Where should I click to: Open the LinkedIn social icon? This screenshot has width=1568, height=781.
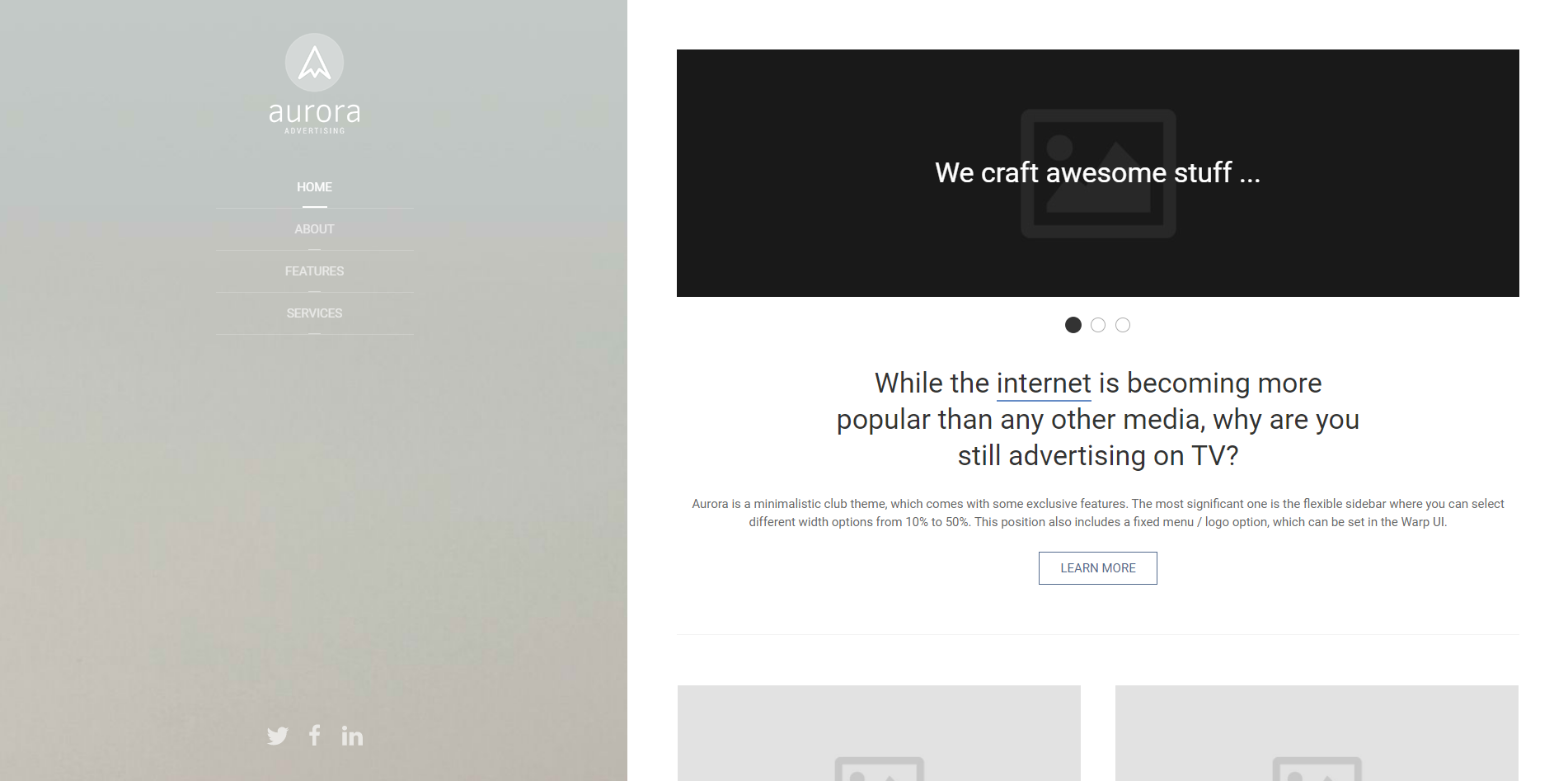point(352,736)
